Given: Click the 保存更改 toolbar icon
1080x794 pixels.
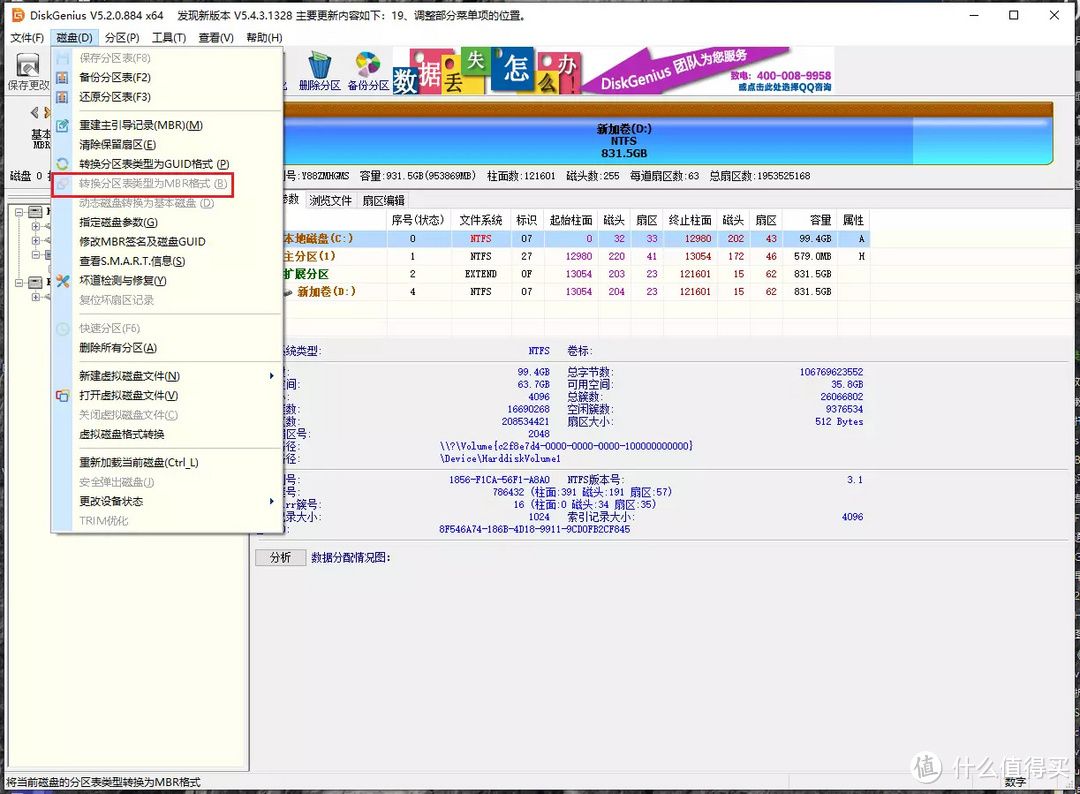Looking at the screenshot, I should point(28,65).
